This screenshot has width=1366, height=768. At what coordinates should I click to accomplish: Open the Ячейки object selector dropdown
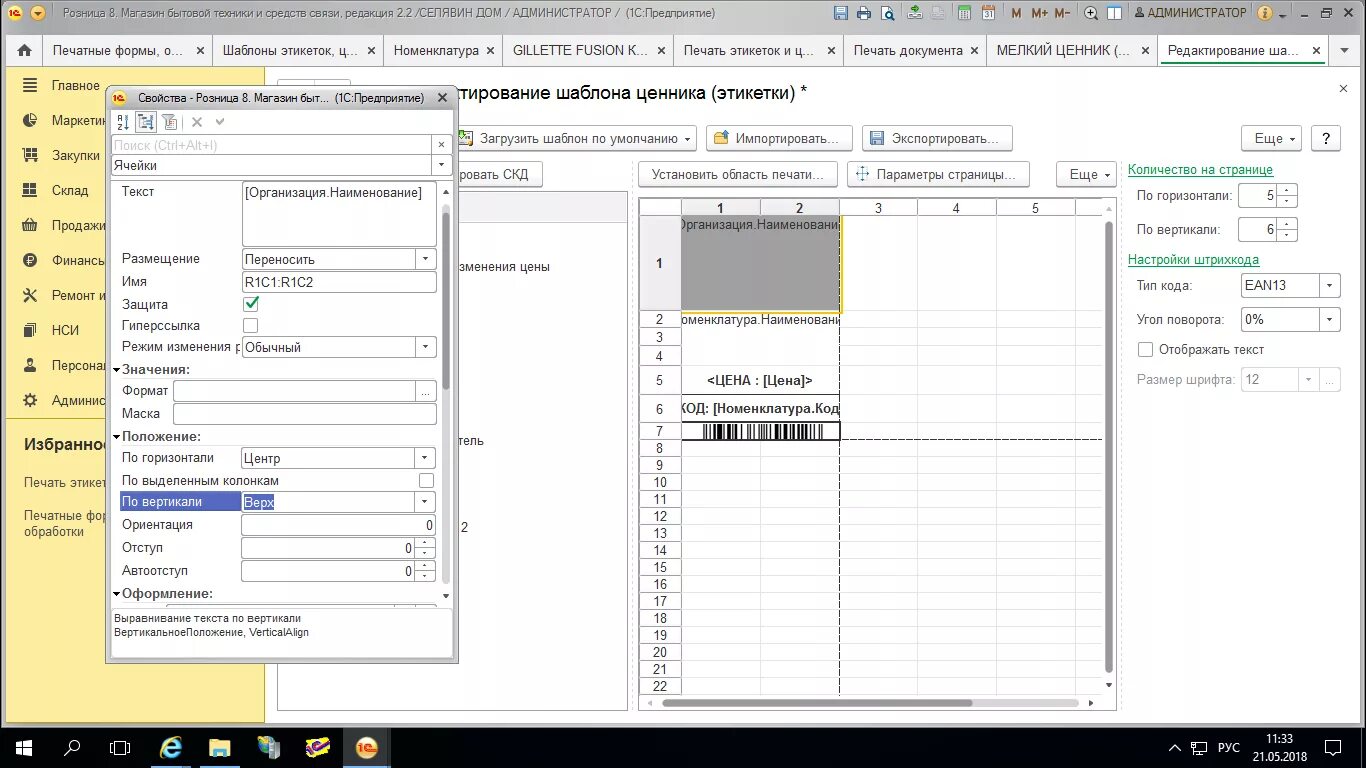442,166
